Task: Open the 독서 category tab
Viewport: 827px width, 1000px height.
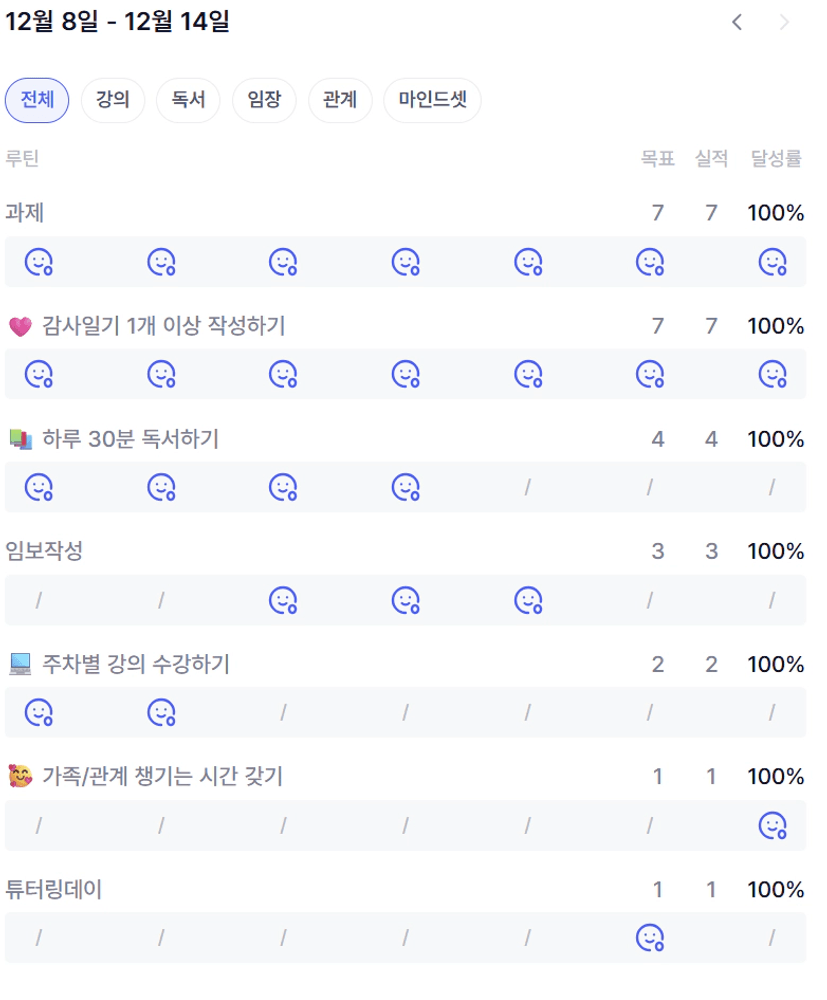Action: (188, 100)
